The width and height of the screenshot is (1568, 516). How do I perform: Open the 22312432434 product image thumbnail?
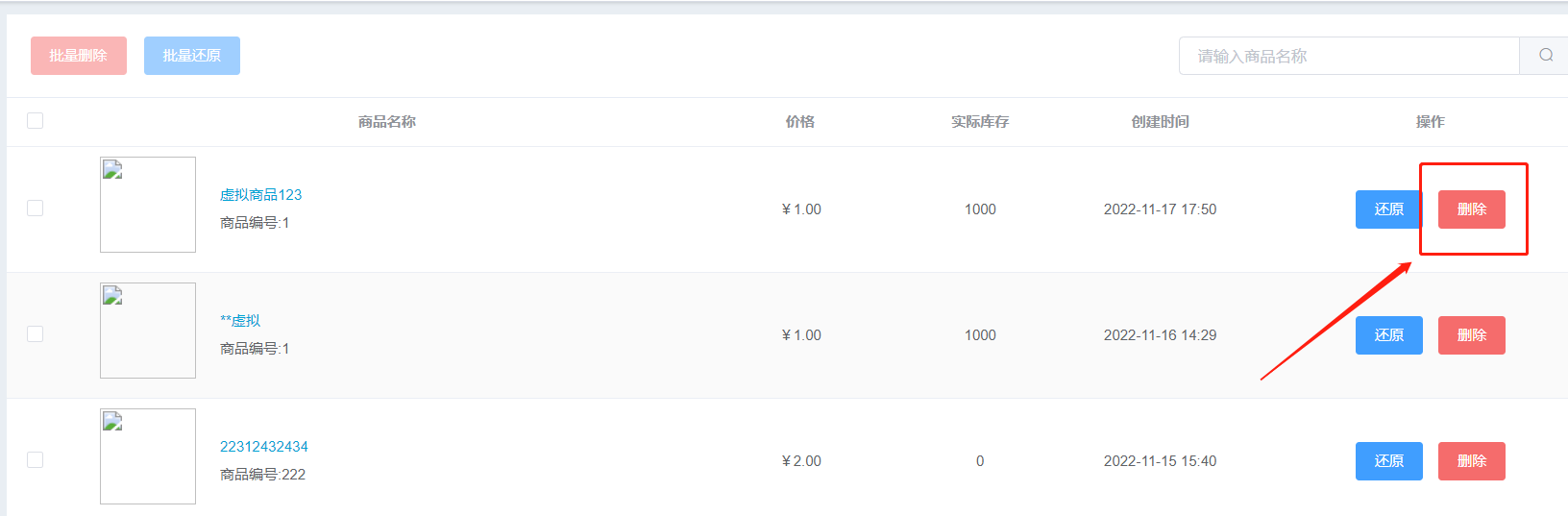(148, 456)
